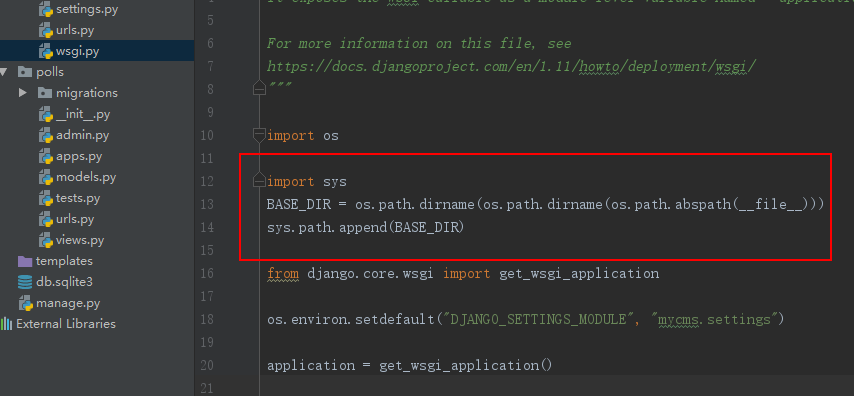Click the djangoproject docs URL in the comment
Viewport: 854px width, 396px height.
click(511, 66)
